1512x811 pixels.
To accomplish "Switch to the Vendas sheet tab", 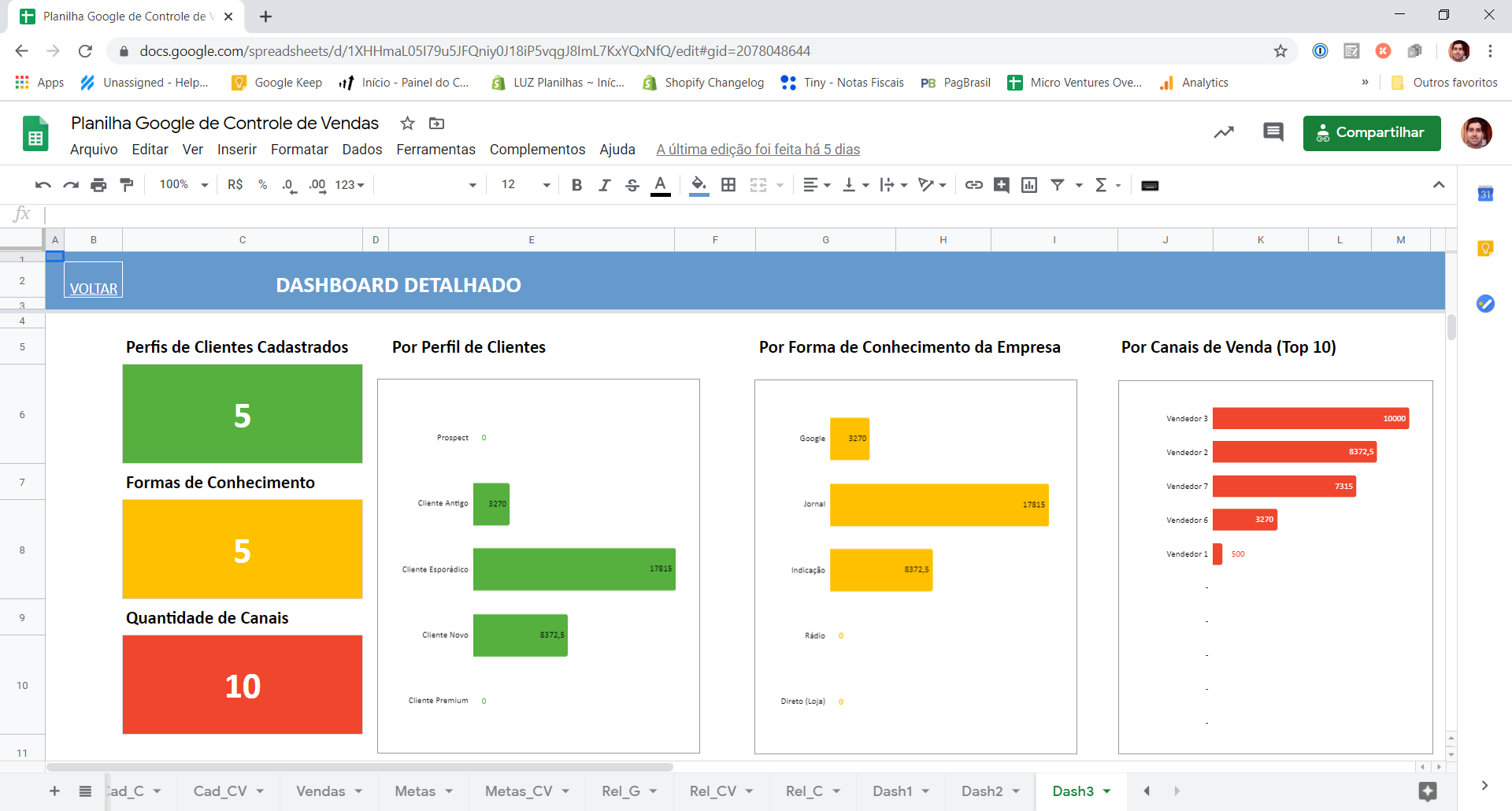I will [321, 791].
